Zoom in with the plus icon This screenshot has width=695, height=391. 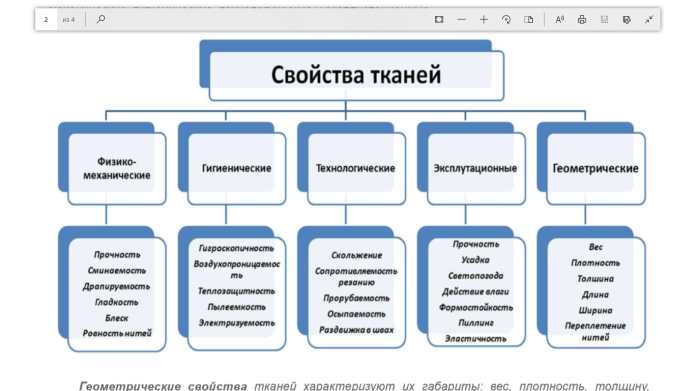(x=484, y=20)
